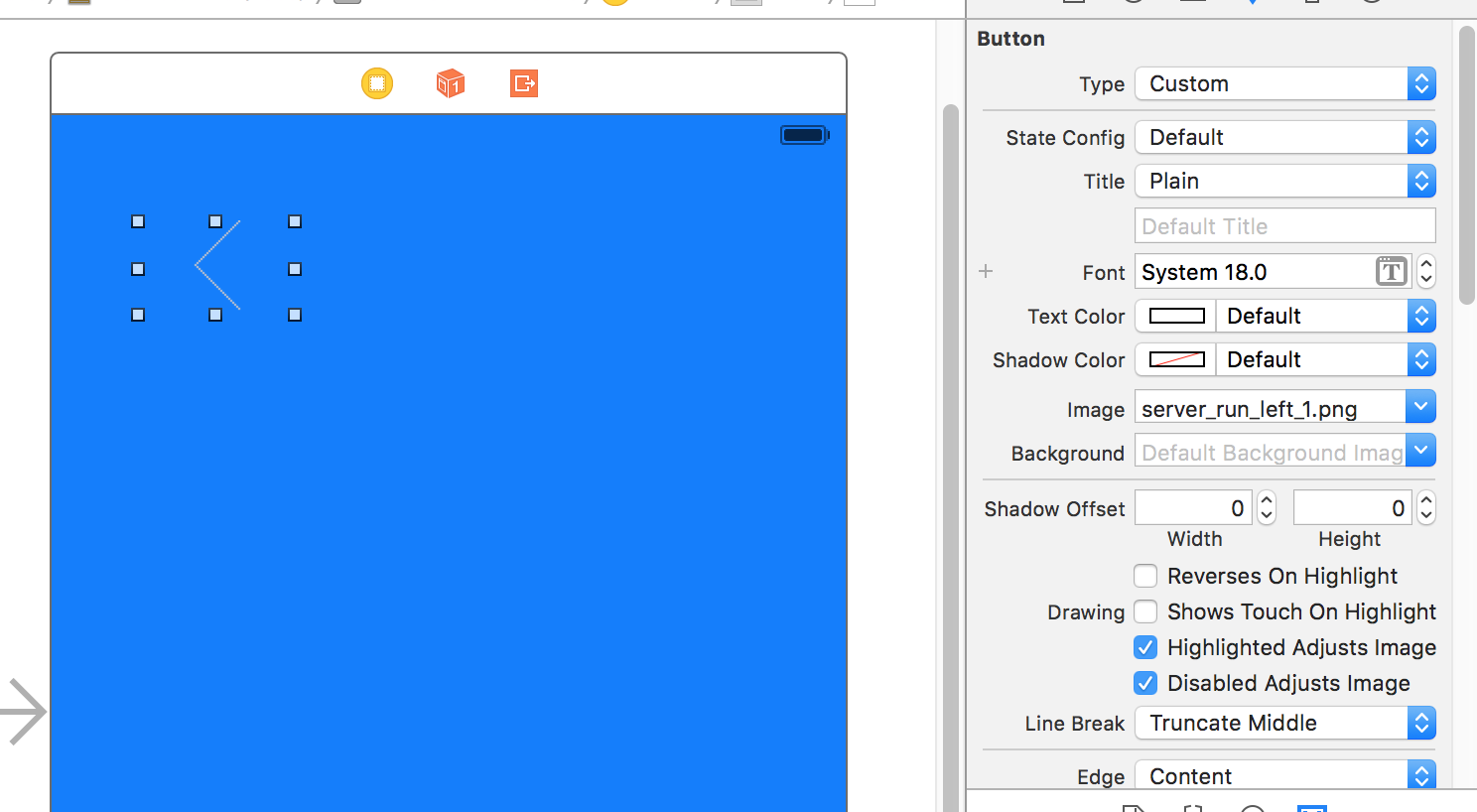Click the Image field with server_run_left_1.png
Image resolution: width=1477 pixels, height=812 pixels.
pyautogui.click(x=1271, y=408)
